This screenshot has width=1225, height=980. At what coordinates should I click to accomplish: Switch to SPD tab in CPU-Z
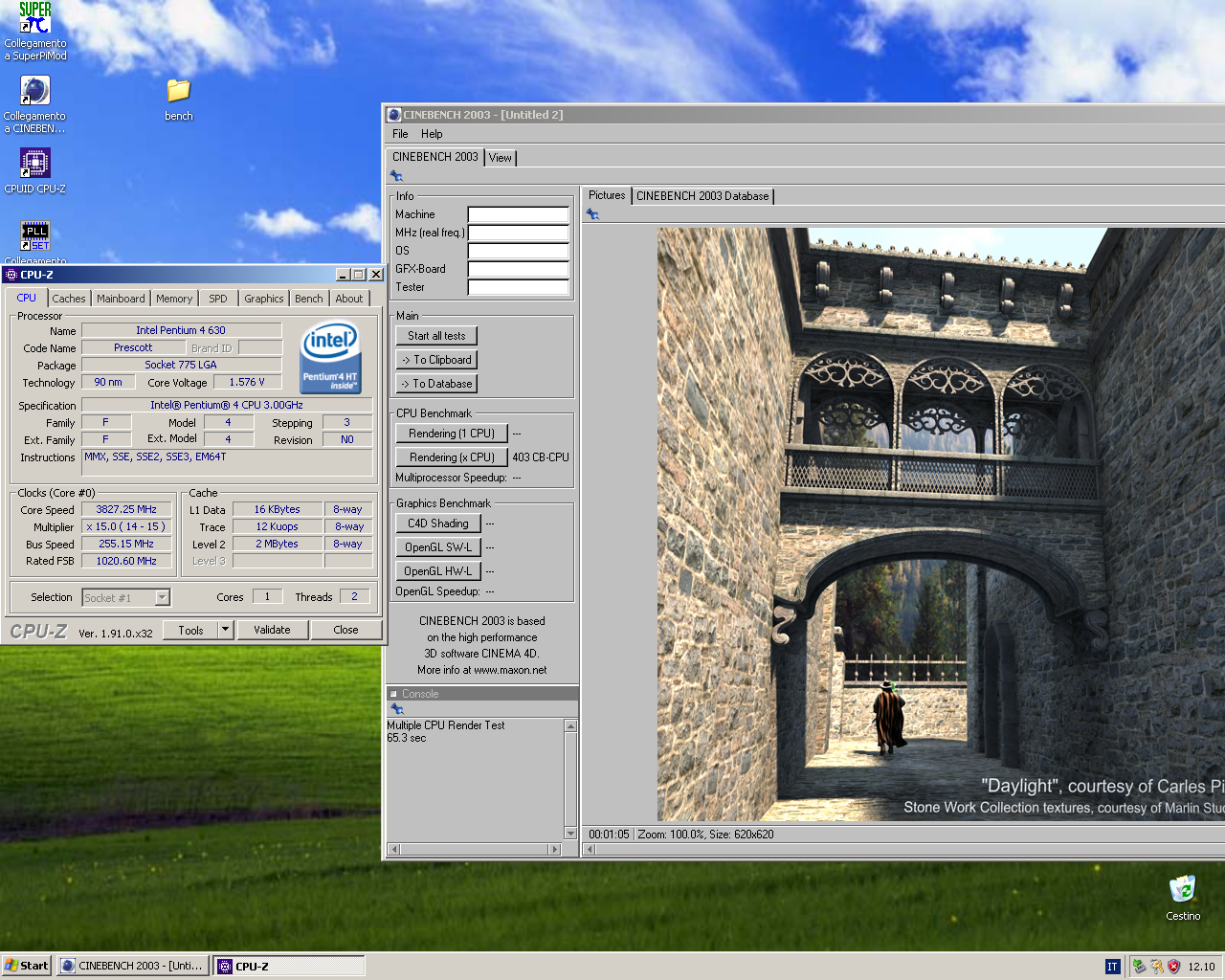[x=218, y=299]
